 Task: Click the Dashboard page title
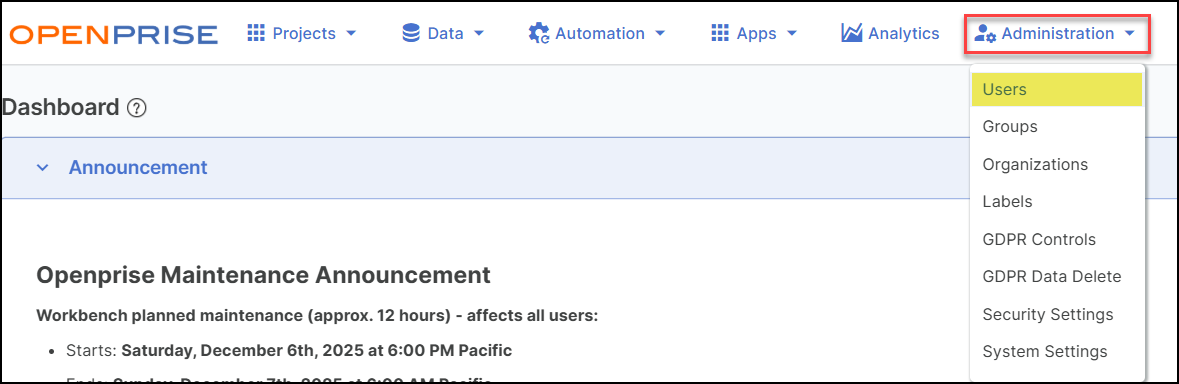61,107
